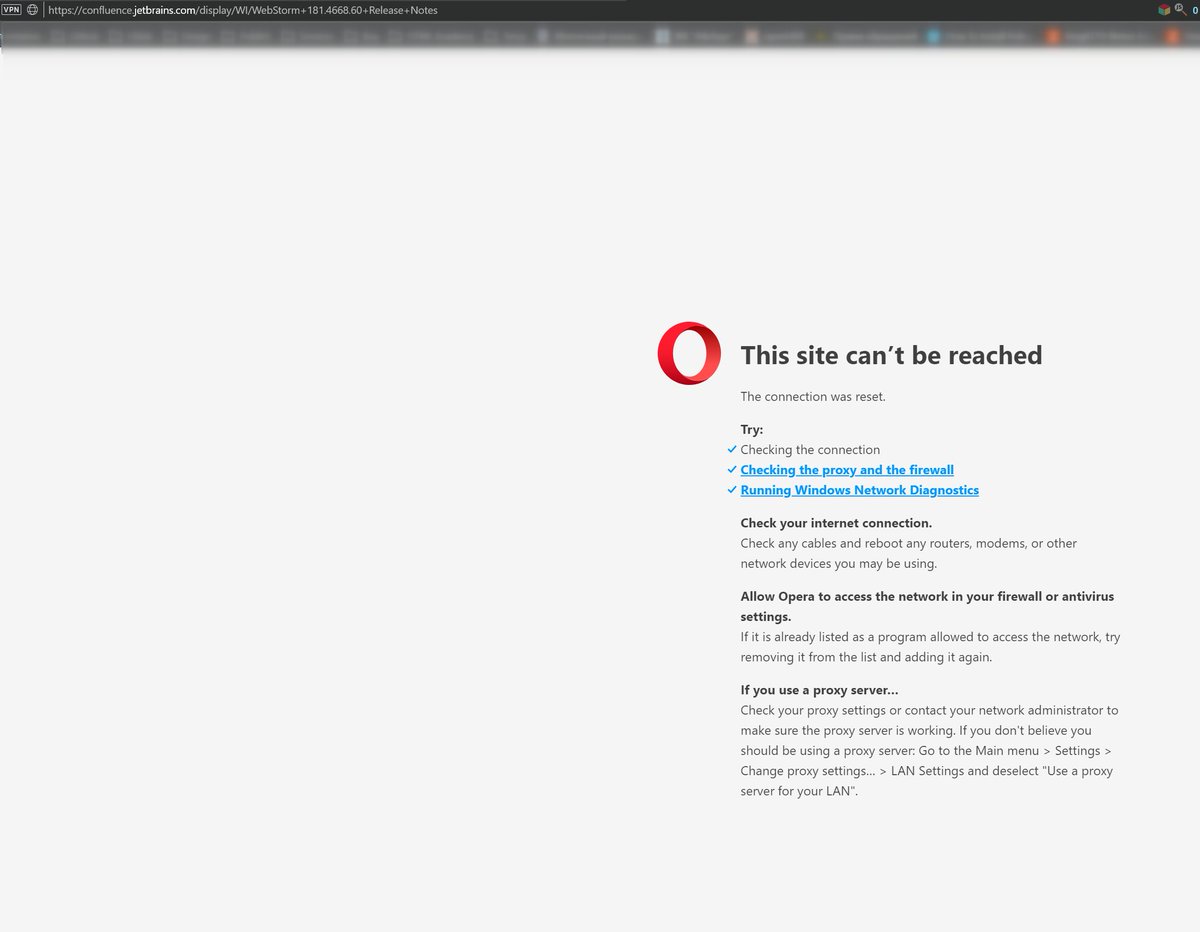Open the colored cube extension icon

[x=1164, y=10]
